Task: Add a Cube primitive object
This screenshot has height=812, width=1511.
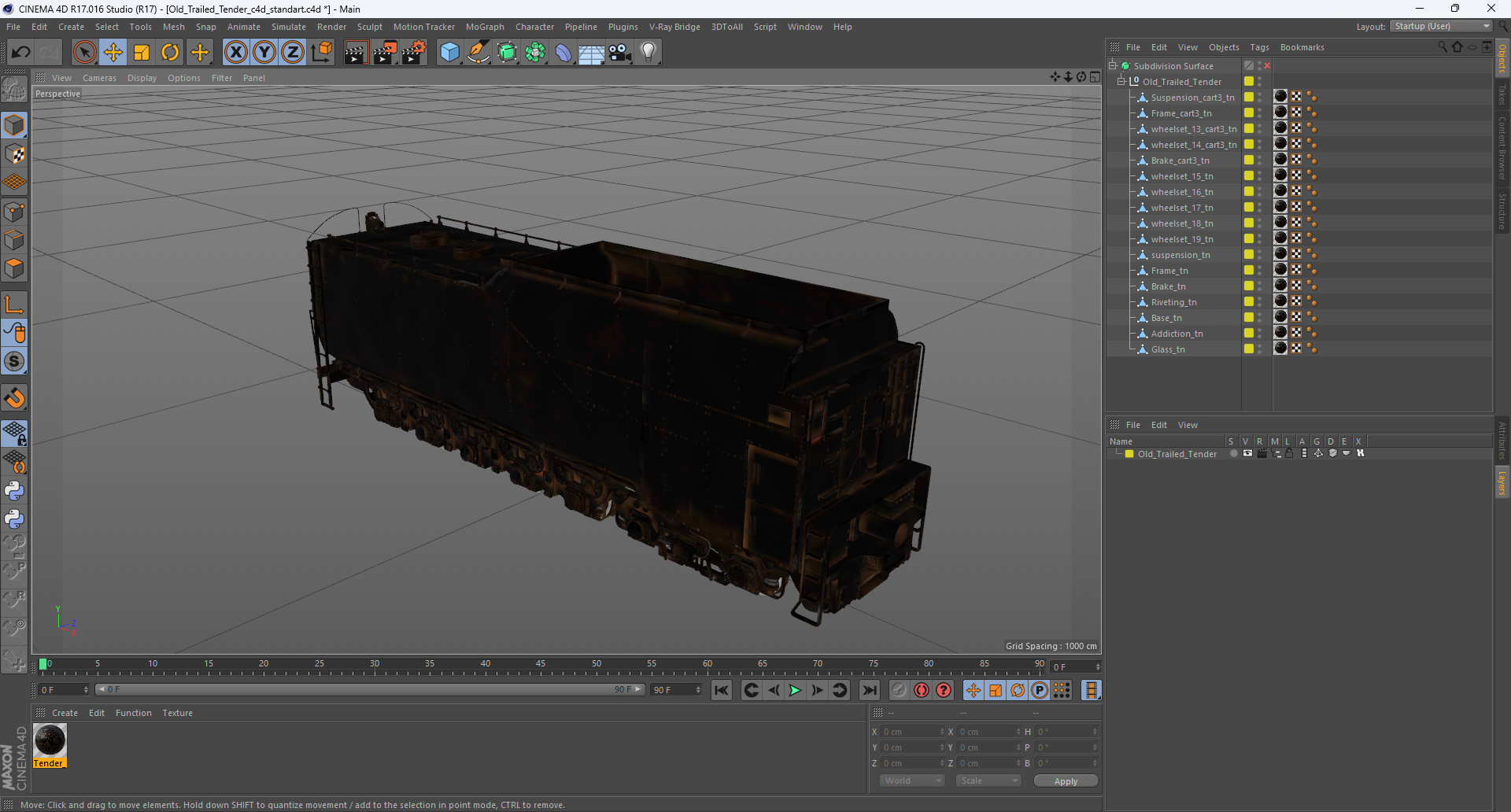Action: click(x=449, y=52)
